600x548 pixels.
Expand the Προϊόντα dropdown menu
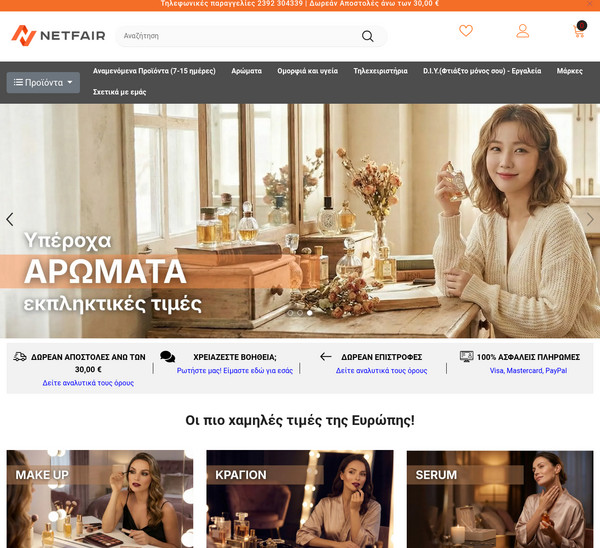43,83
